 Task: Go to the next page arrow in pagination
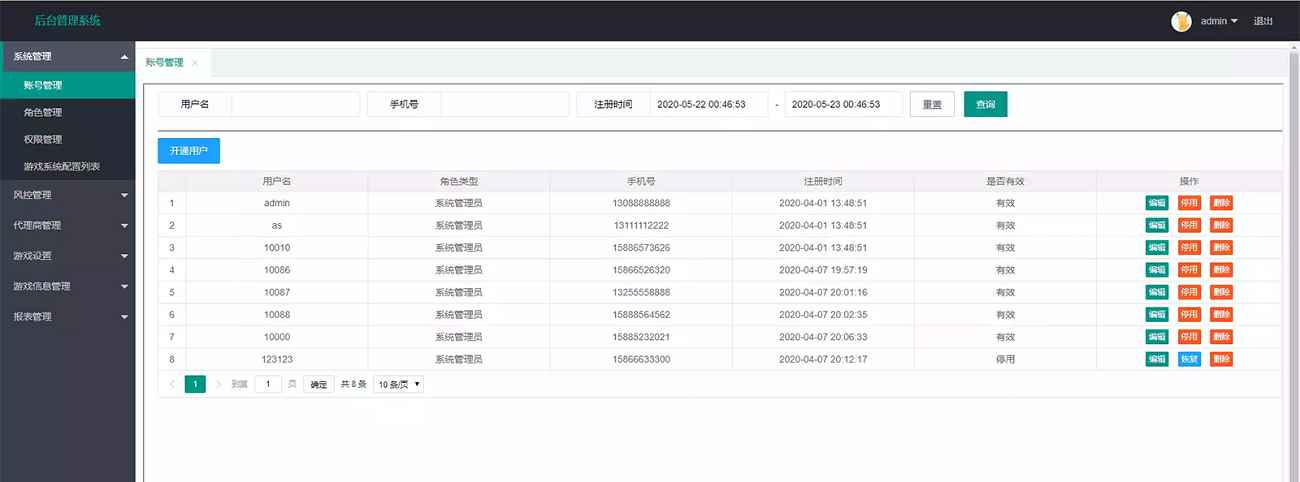(x=218, y=384)
